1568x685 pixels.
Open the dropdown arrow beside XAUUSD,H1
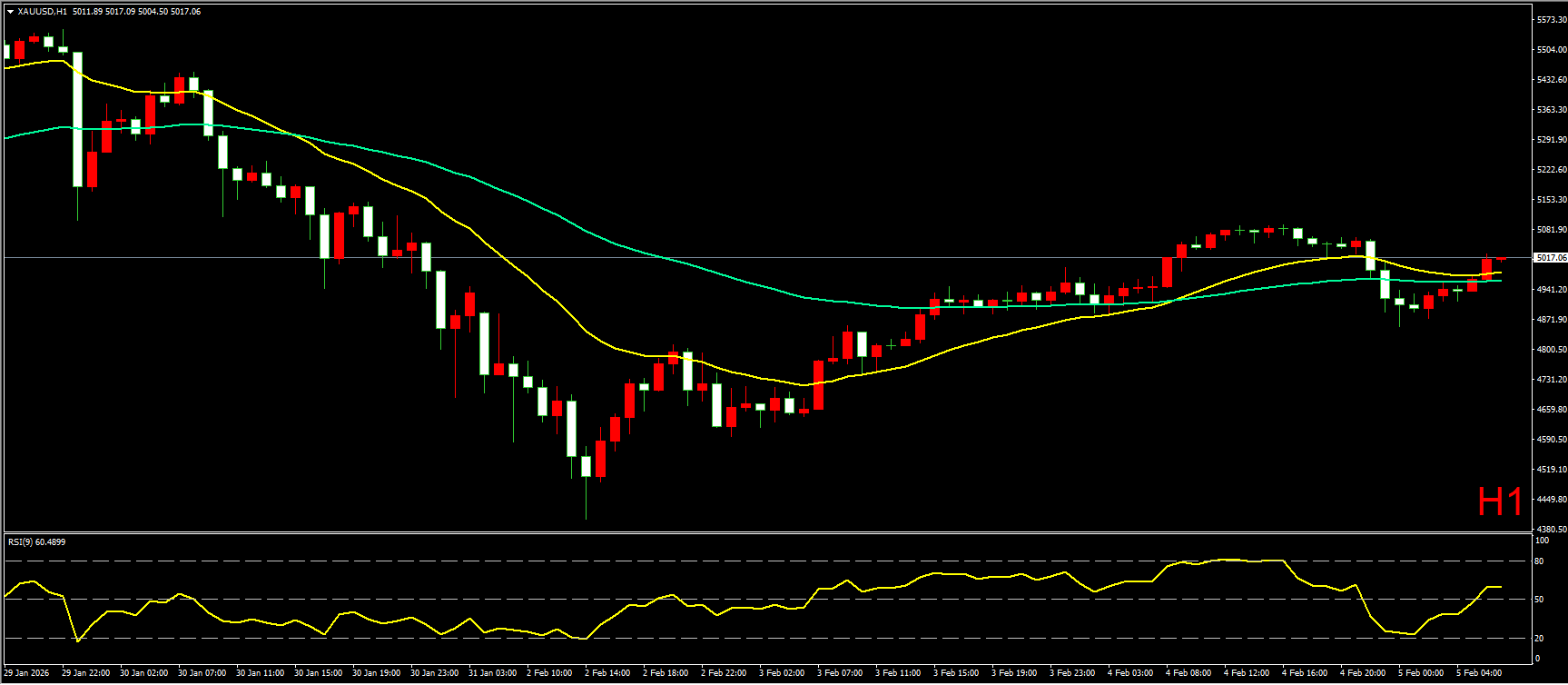10,12
